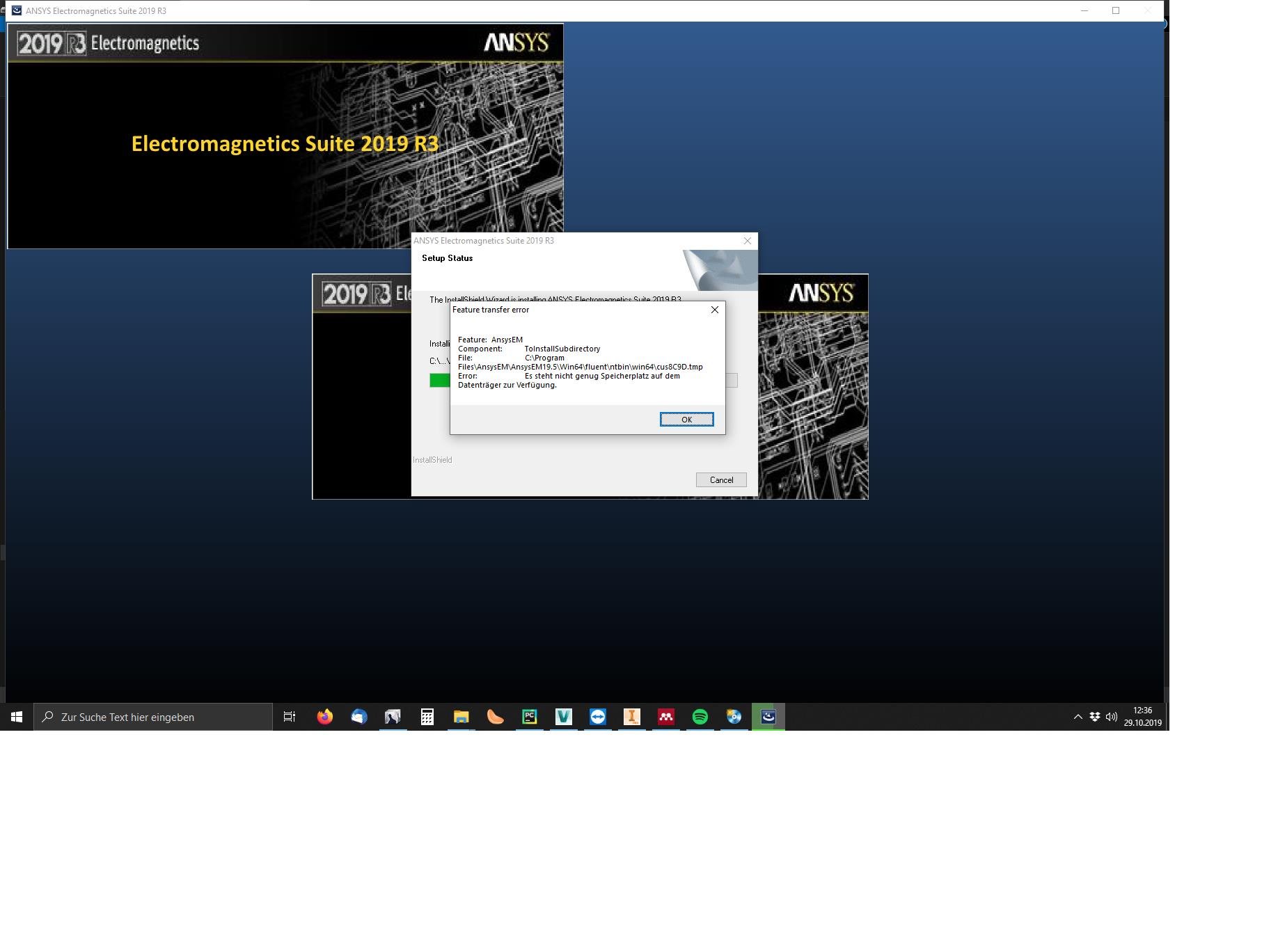Close the Setup Status wizard window

pos(748,241)
